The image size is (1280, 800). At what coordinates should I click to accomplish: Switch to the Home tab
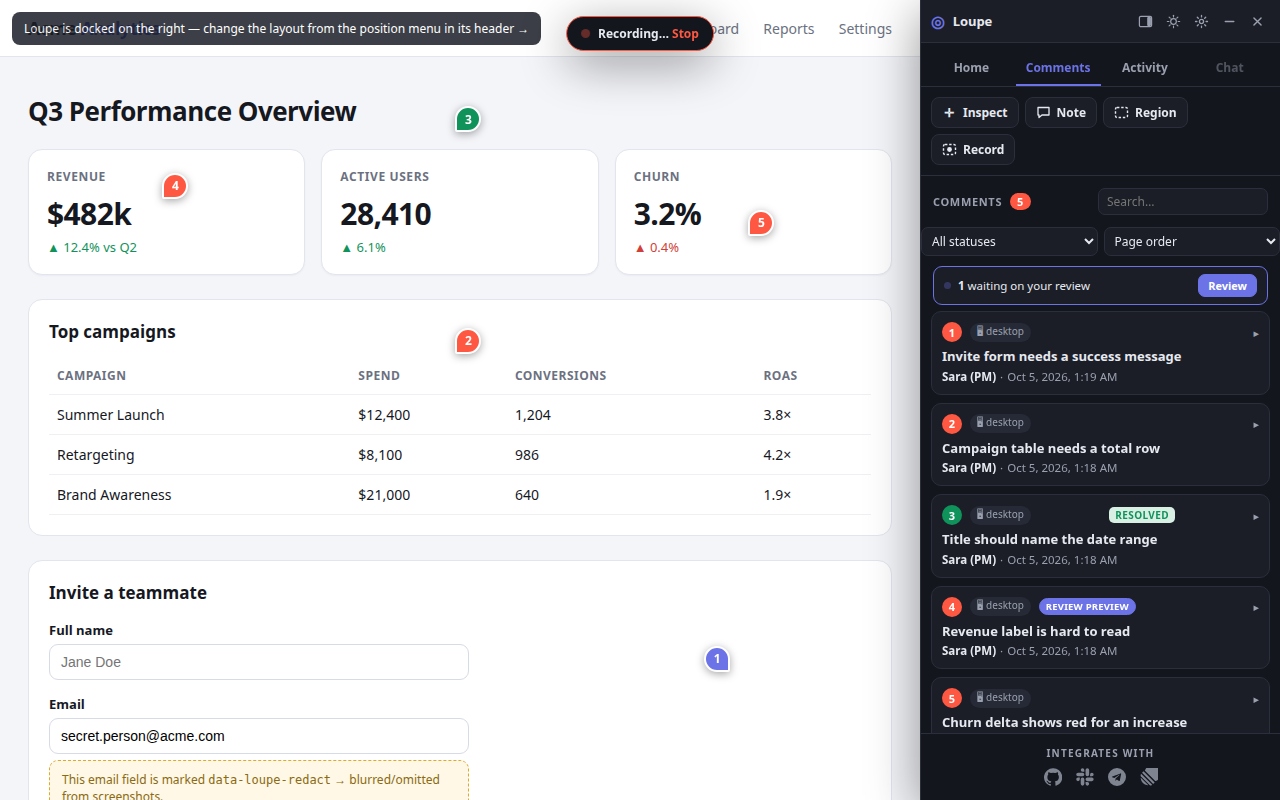pos(971,67)
